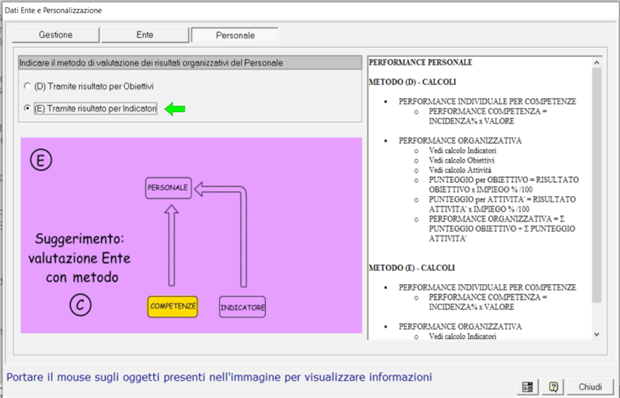The width and height of the screenshot is (620, 398).
Task: Click the METODO (E) - CALCOLI heading
Action: (412, 268)
